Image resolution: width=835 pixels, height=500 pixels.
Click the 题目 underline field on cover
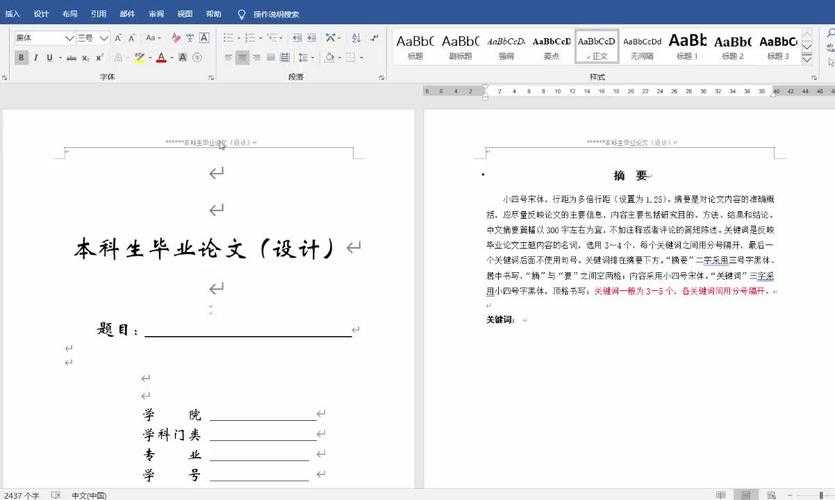point(248,331)
